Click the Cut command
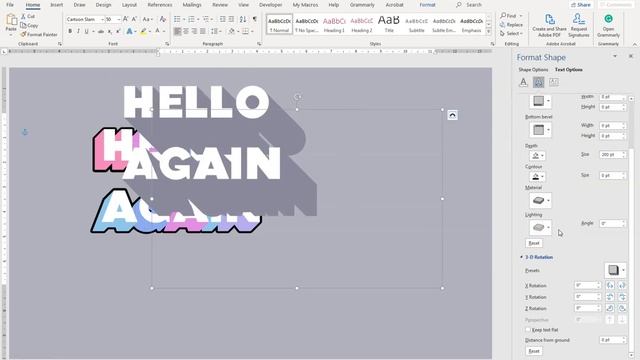This screenshot has height=360, width=640. coord(28,16)
